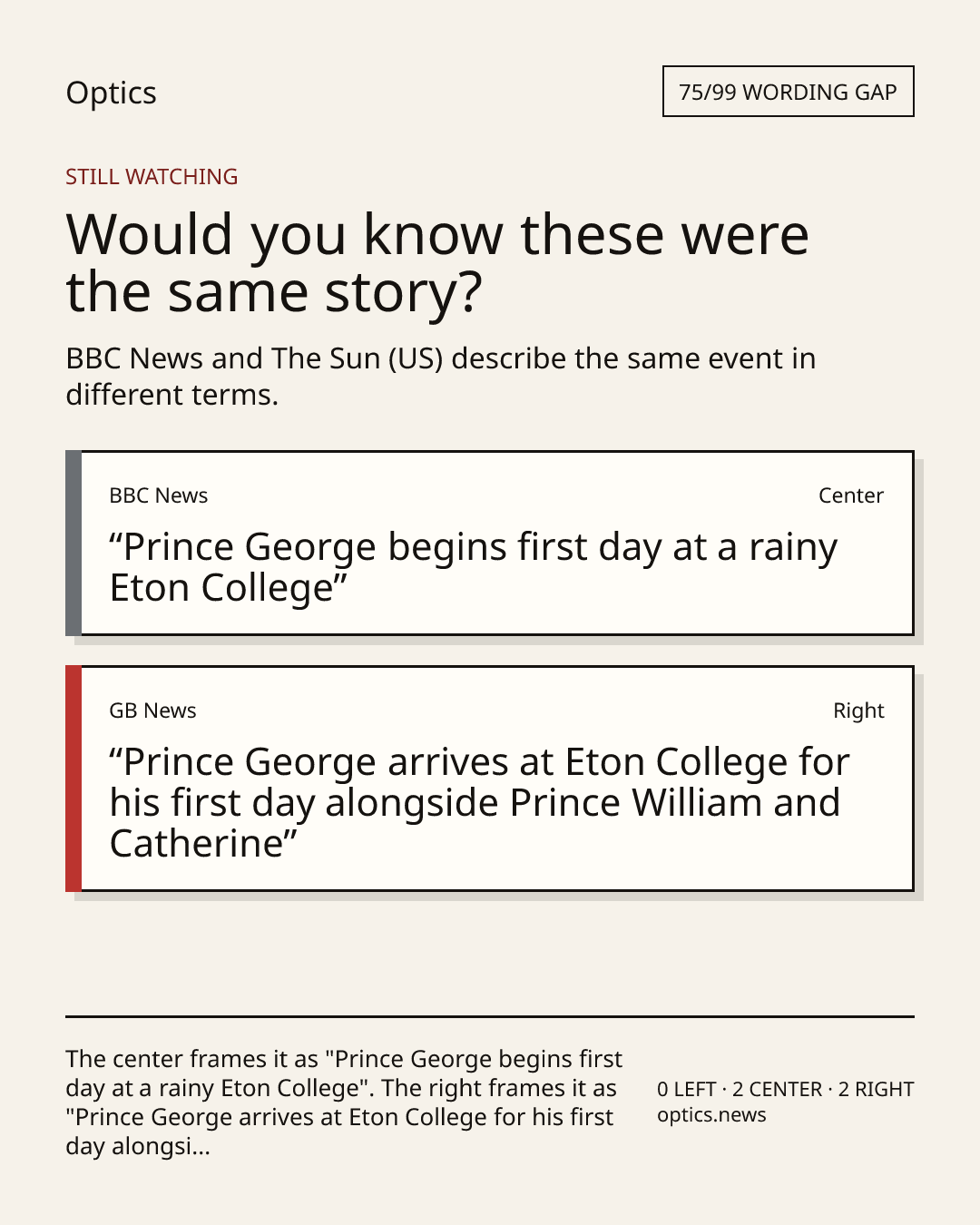Click the subtitle mentioning BBC News and The Sun
The height and width of the screenshot is (1225, 980).
coord(441,377)
